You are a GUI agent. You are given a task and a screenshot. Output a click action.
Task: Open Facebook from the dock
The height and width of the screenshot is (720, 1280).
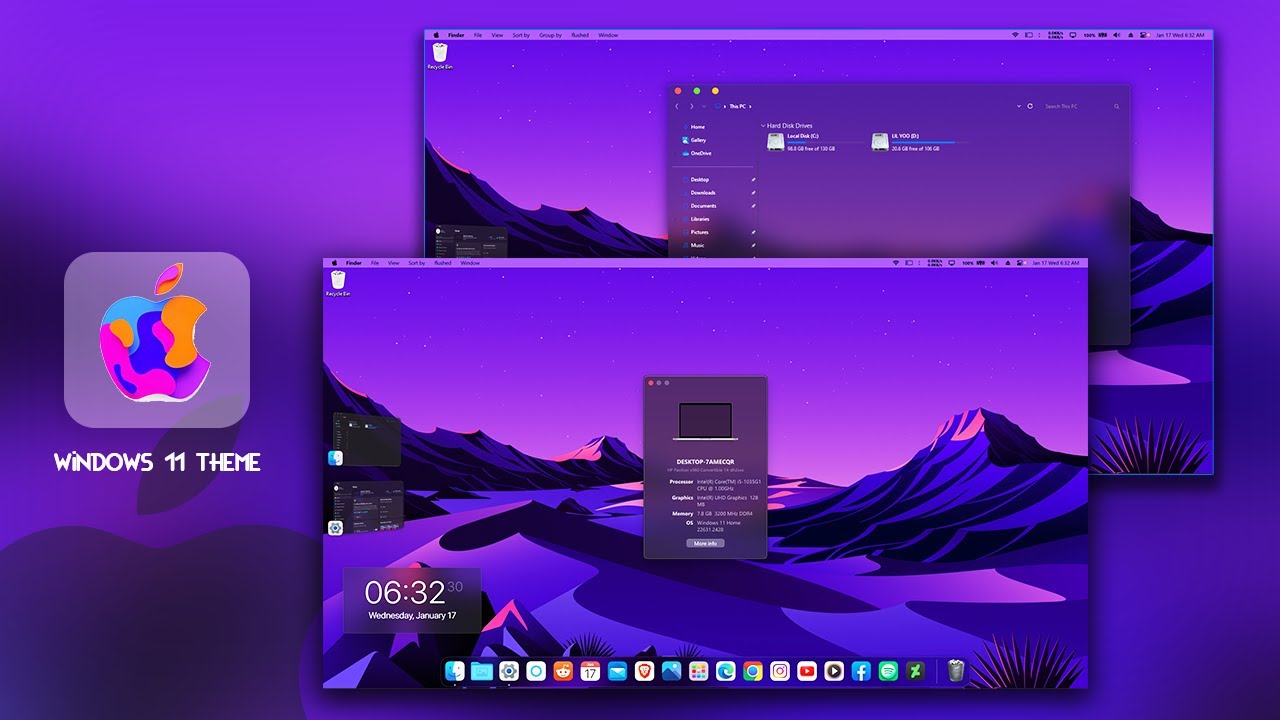pyautogui.click(x=861, y=671)
